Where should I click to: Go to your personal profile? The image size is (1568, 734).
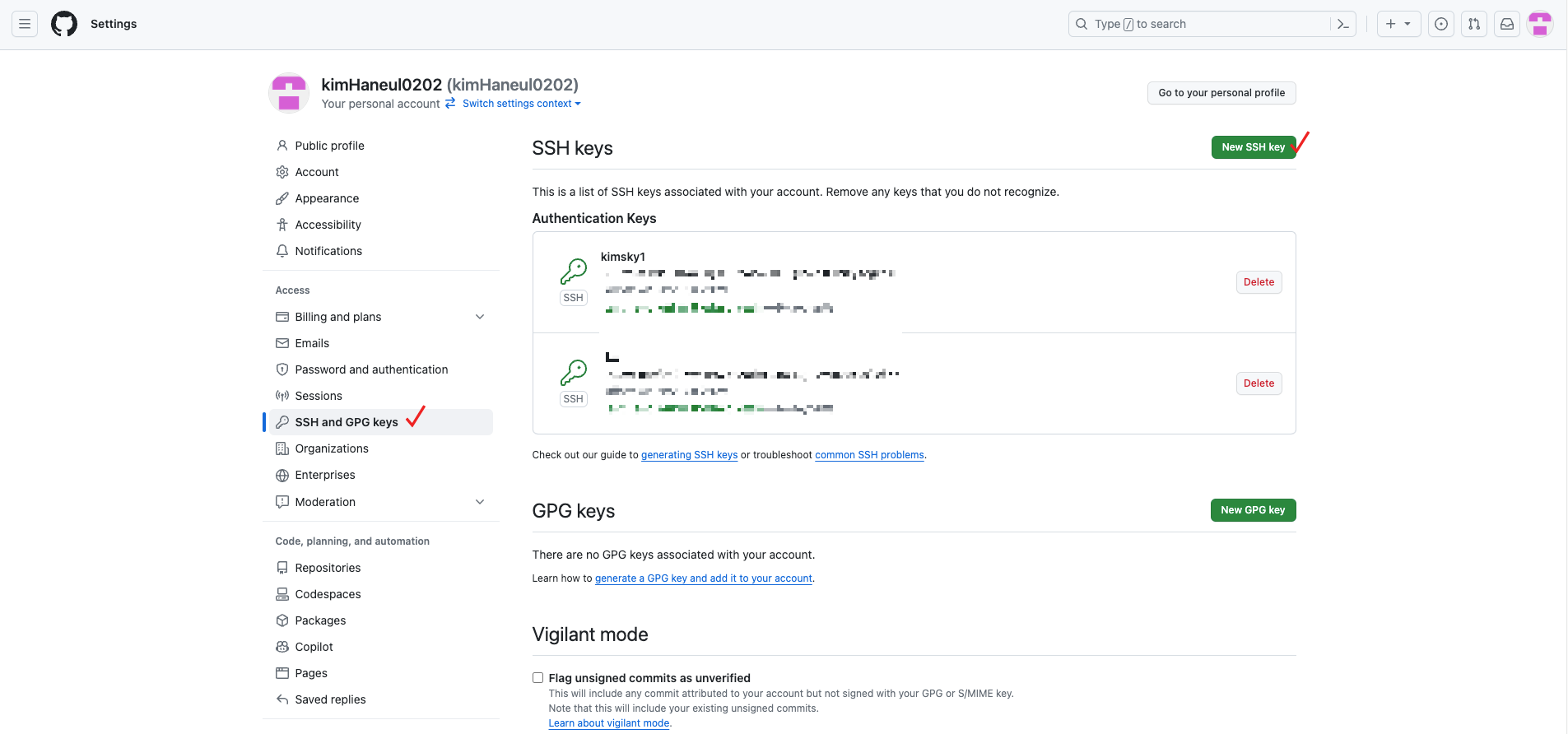click(x=1221, y=93)
